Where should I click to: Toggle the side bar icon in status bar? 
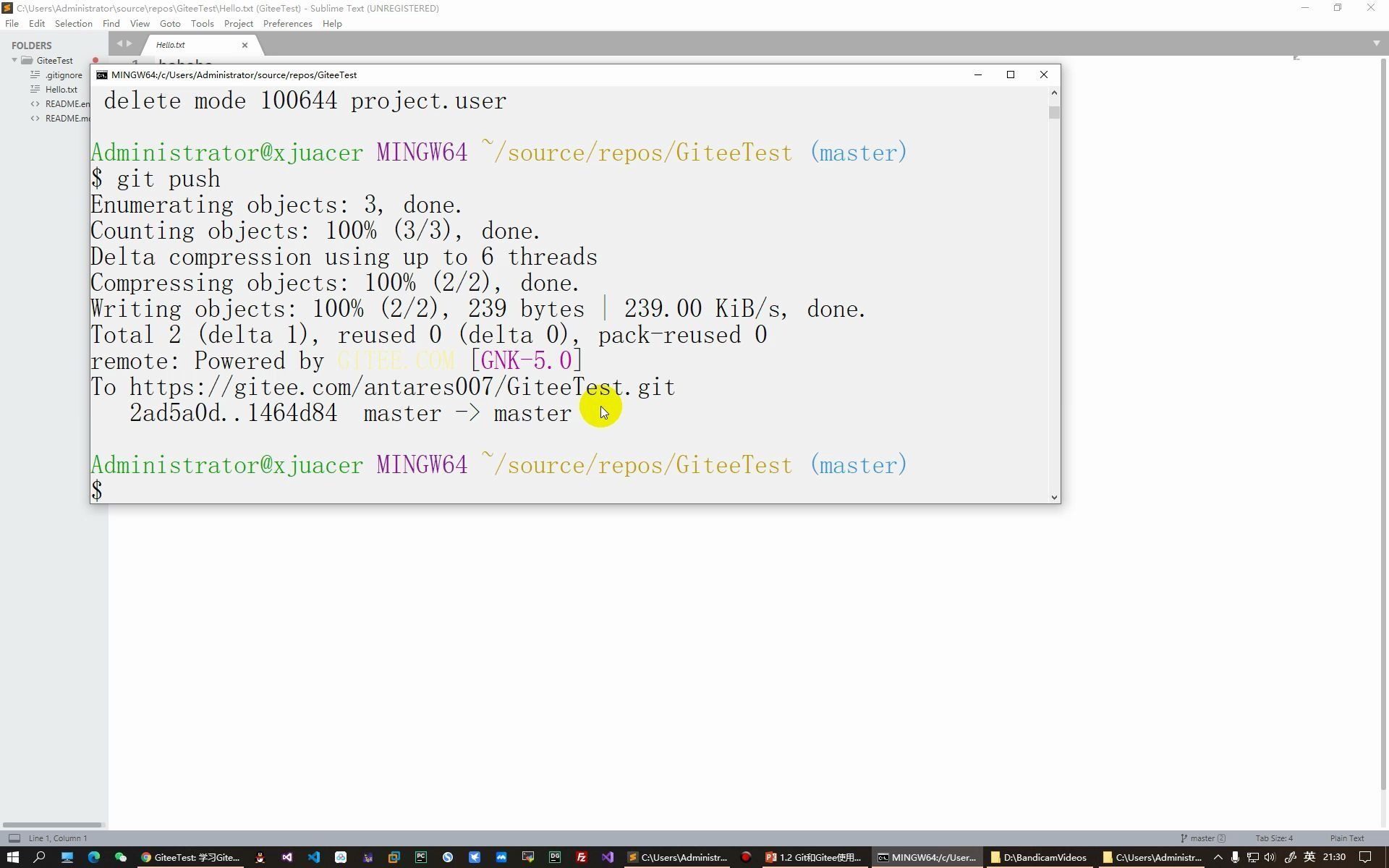pos(14,838)
